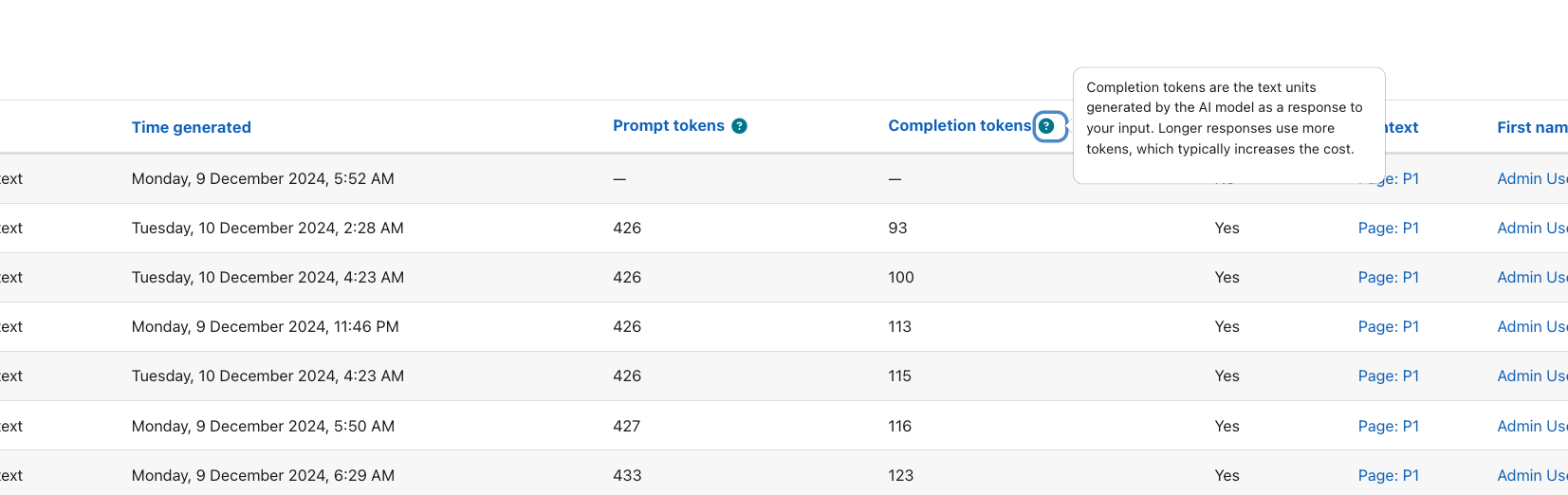Sort by Completion tokens column header

point(959,126)
